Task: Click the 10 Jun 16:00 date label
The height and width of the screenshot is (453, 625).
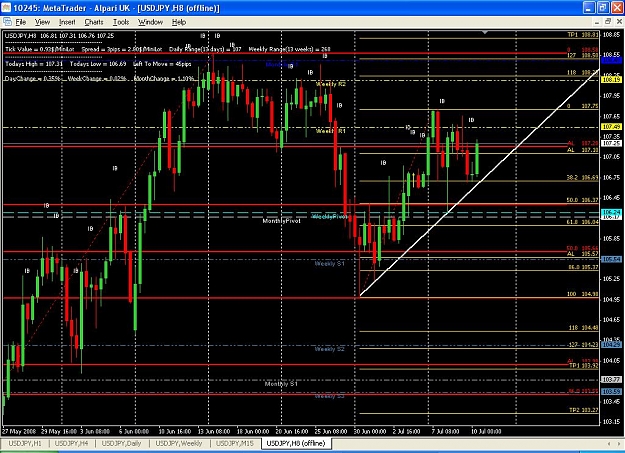Action: point(175,431)
